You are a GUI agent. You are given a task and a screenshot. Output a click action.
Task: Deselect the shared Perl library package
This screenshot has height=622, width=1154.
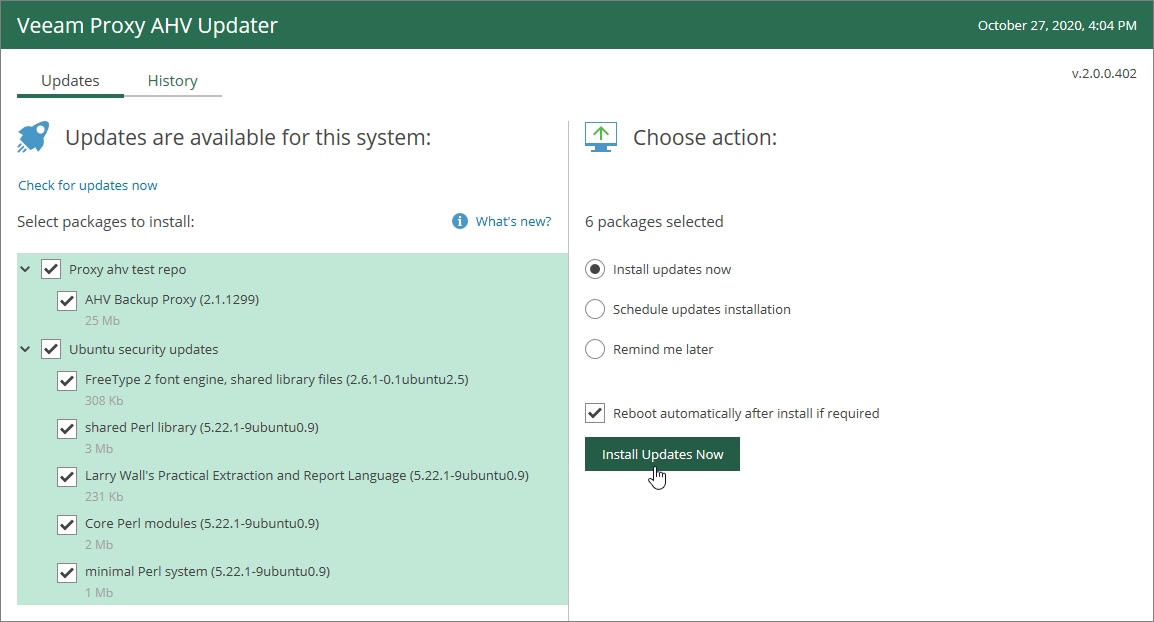67,428
